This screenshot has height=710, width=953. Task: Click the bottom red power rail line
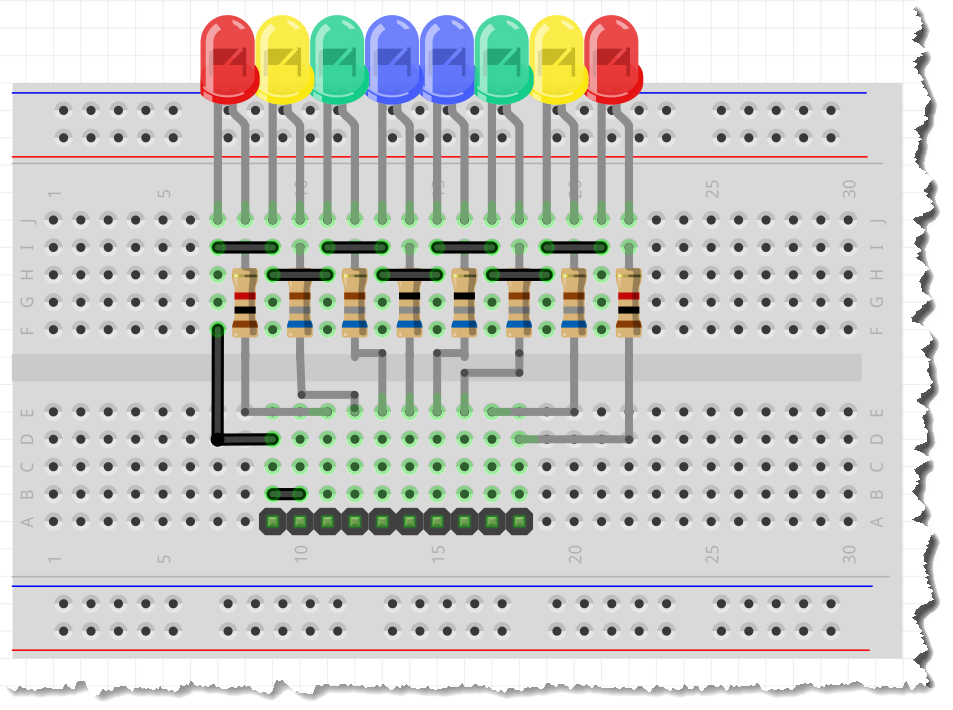[440, 650]
